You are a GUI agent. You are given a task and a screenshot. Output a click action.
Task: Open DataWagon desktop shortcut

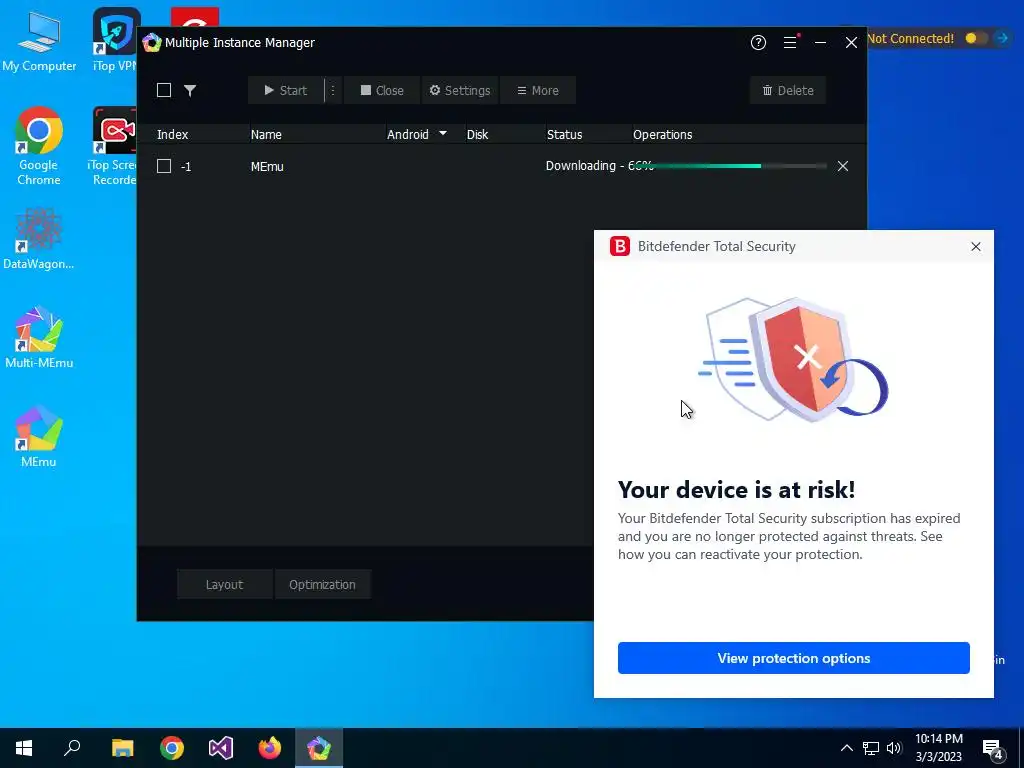(39, 238)
